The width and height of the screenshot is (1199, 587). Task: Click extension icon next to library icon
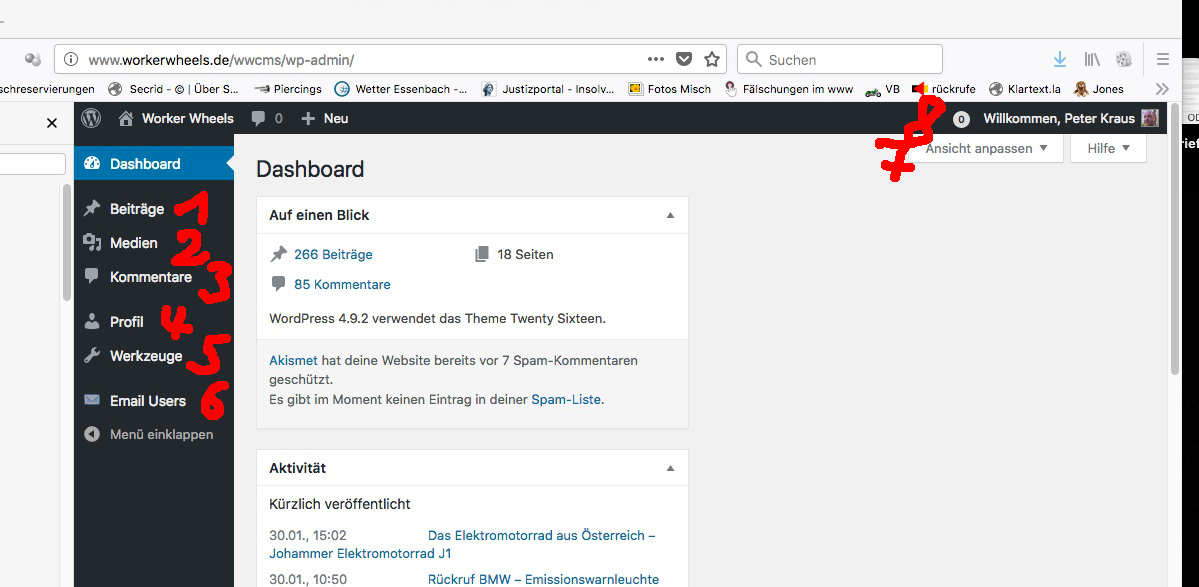pyautogui.click(x=1123, y=60)
